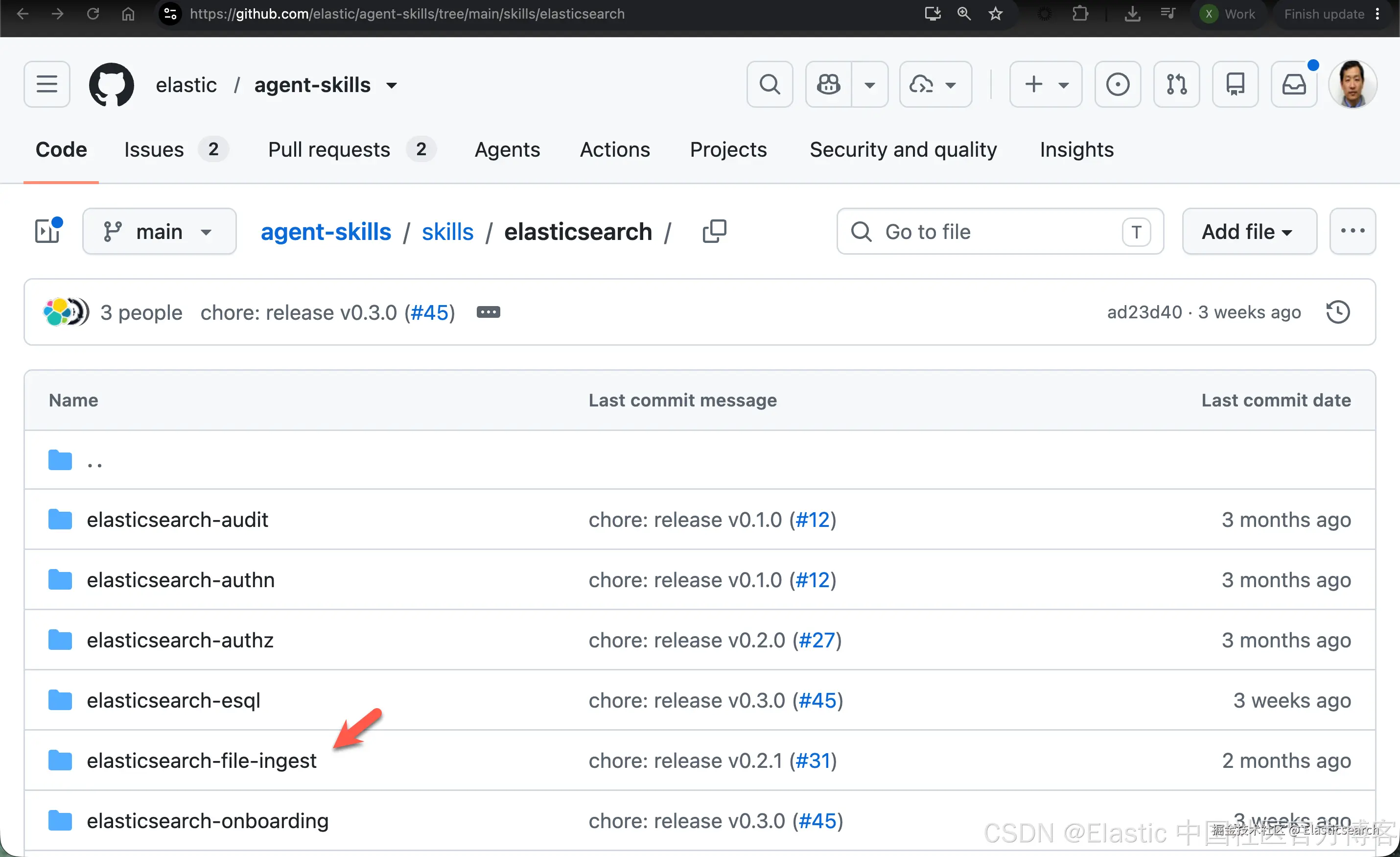This screenshot has height=857, width=1400.
Task: Select the Code tab
Action: coord(61,149)
